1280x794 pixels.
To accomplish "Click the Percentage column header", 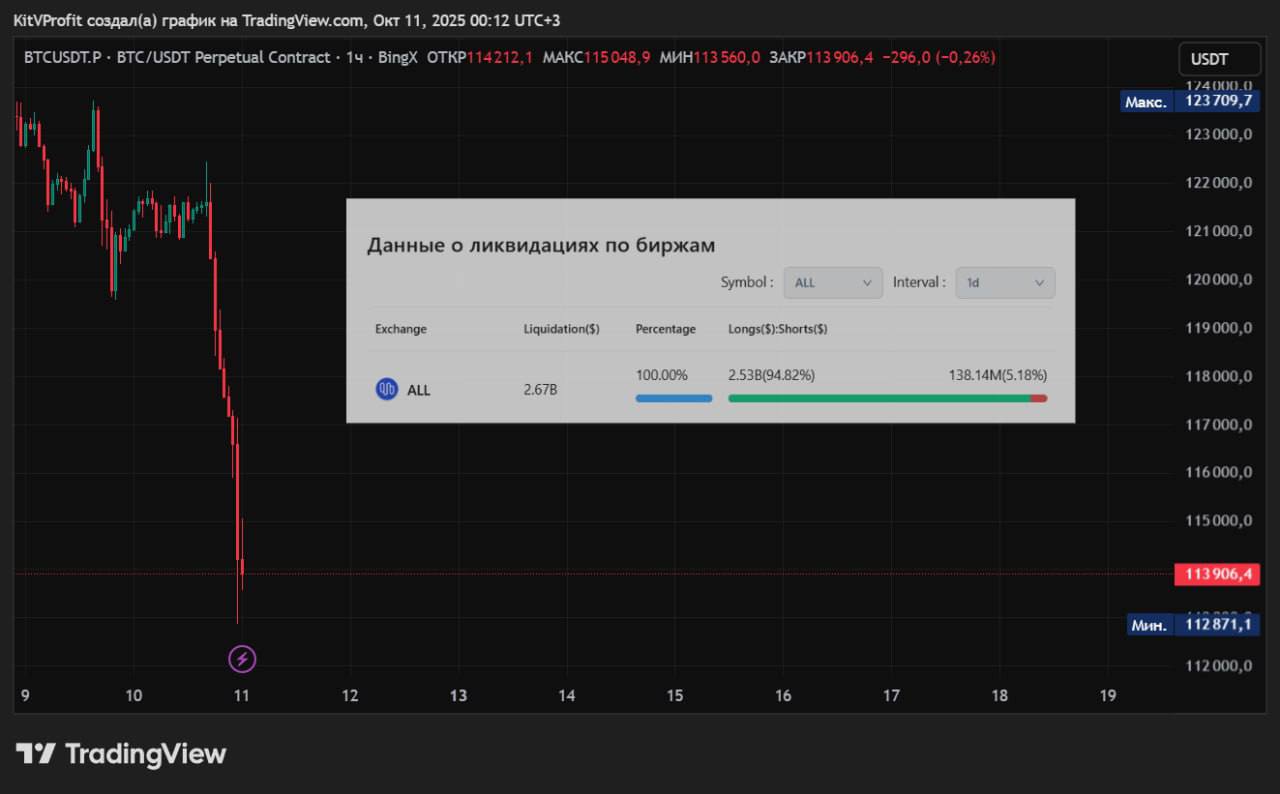I will pyautogui.click(x=665, y=329).
